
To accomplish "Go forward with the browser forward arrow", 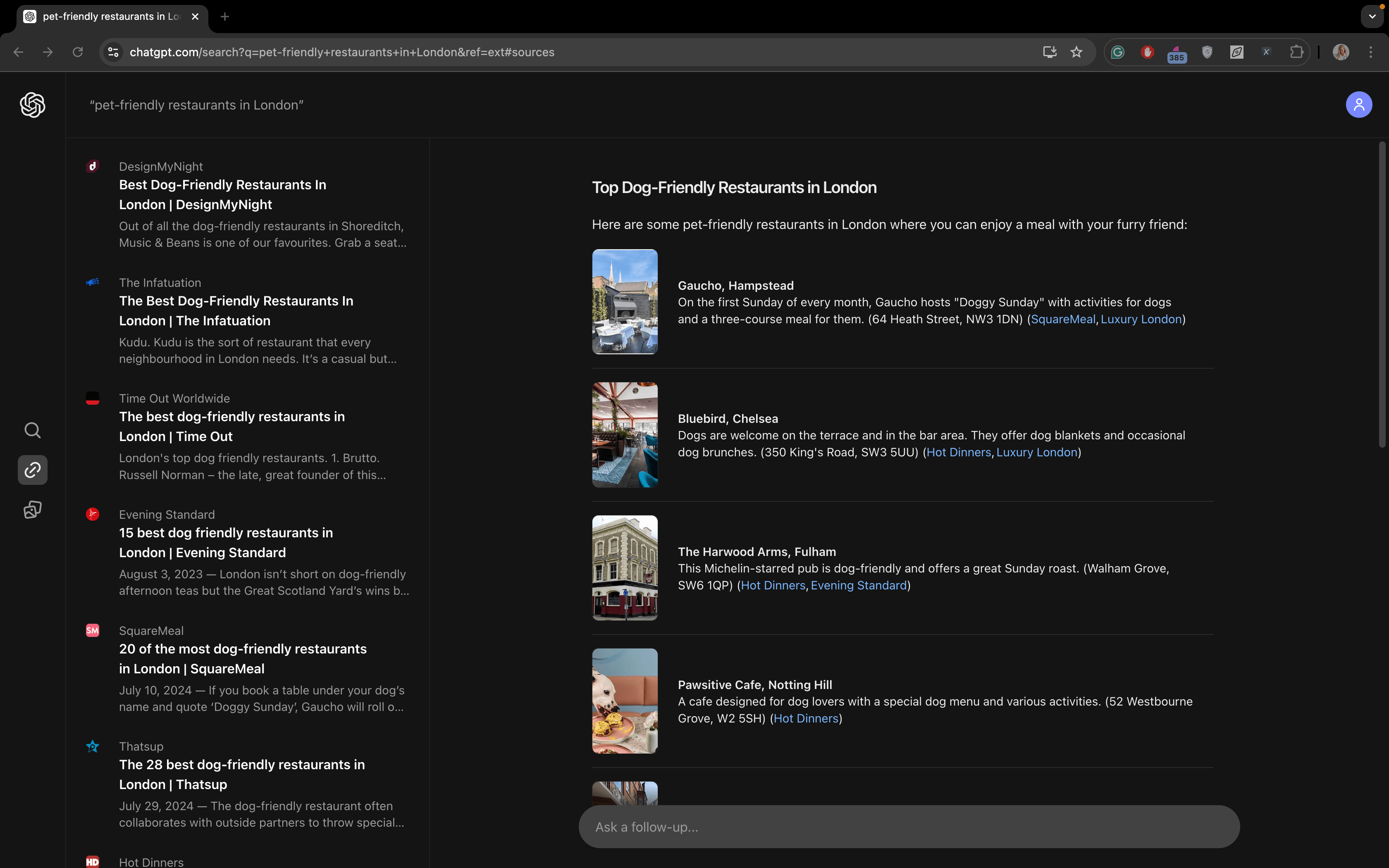I will [48, 52].
